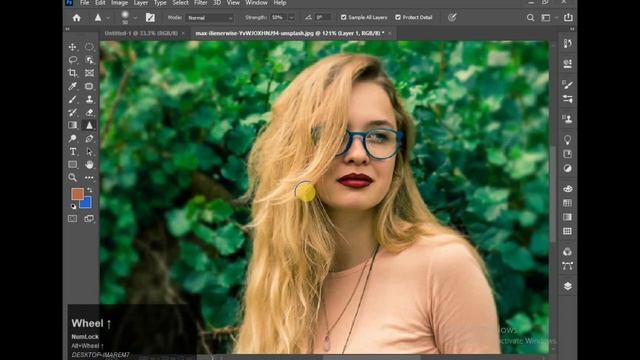
Task: Open the Brush Preset picker dropdown
Action: click(135, 18)
